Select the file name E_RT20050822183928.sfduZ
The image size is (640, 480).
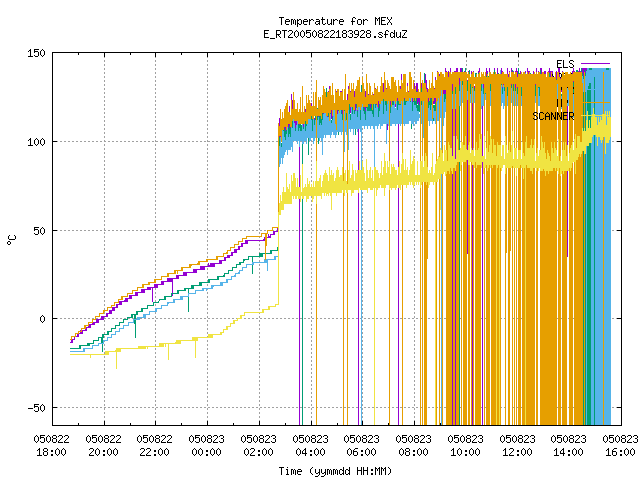tap(335, 34)
